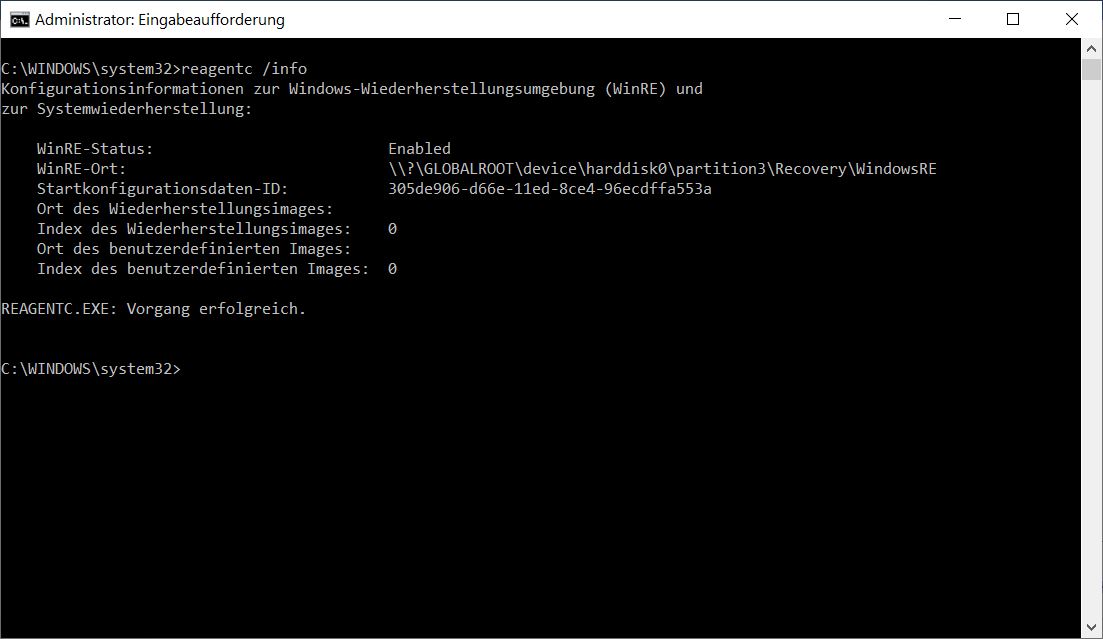The width and height of the screenshot is (1103, 639).
Task: Click the GLOBALROOT WinRE path text
Action: (x=662, y=169)
